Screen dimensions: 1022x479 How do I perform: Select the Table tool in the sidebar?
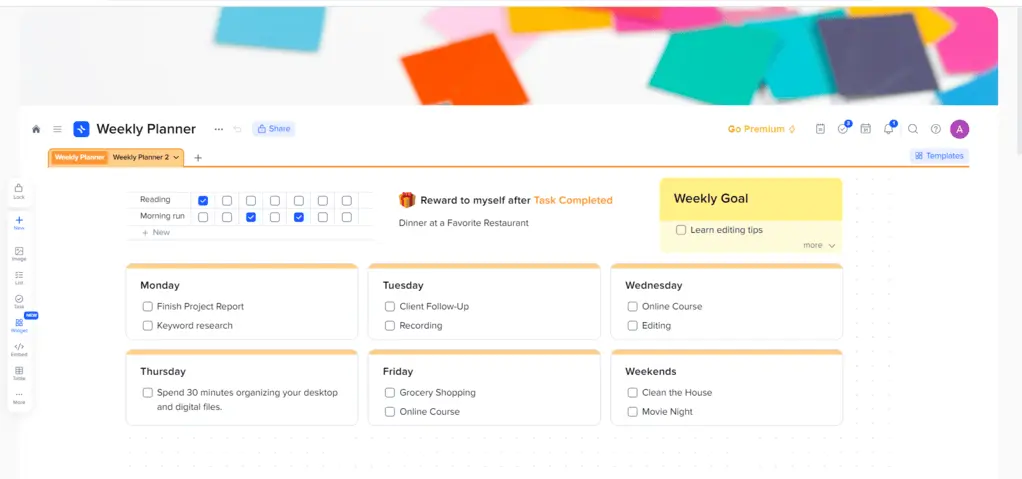click(19, 373)
